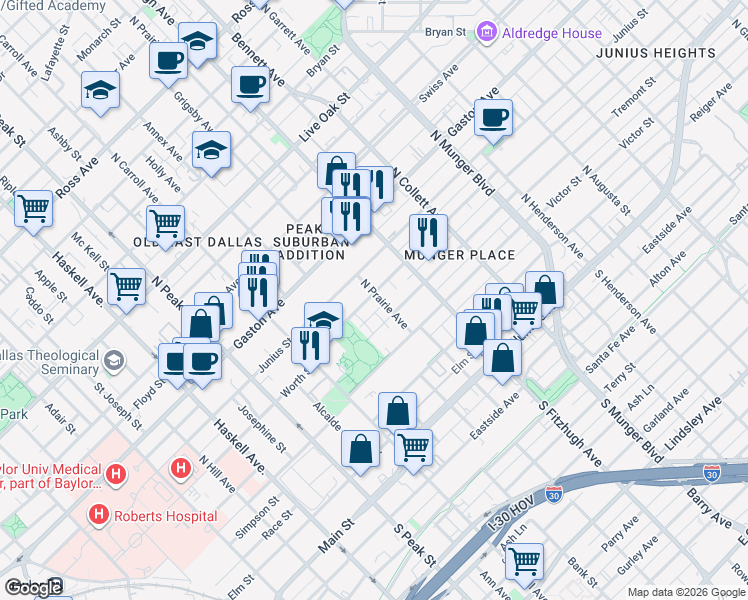748x600 pixels.
Task: Click the Aldredge House museum marker
Action: pos(487,32)
